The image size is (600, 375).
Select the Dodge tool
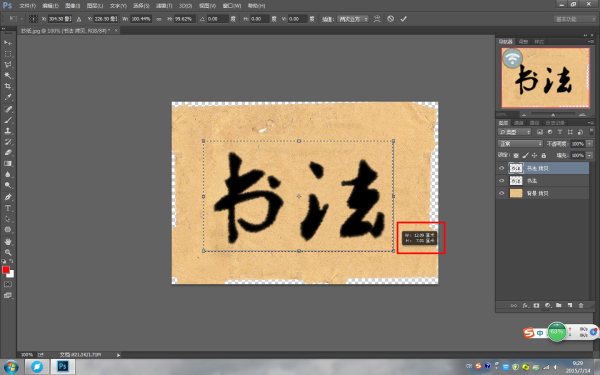[x=8, y=186]
